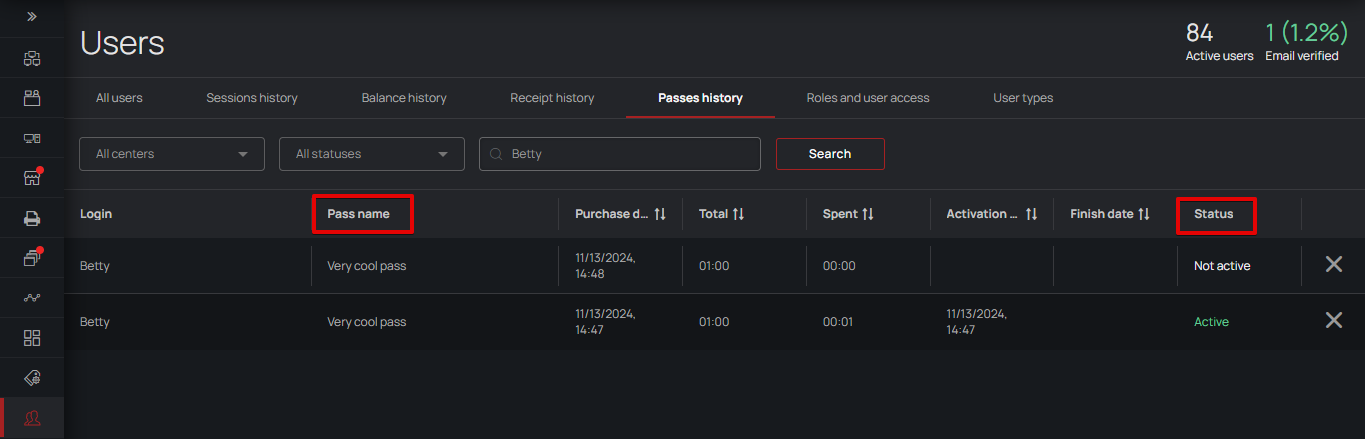
Task: Open the four-squares grid sidebar icon
Action: [x=32, y=338]
